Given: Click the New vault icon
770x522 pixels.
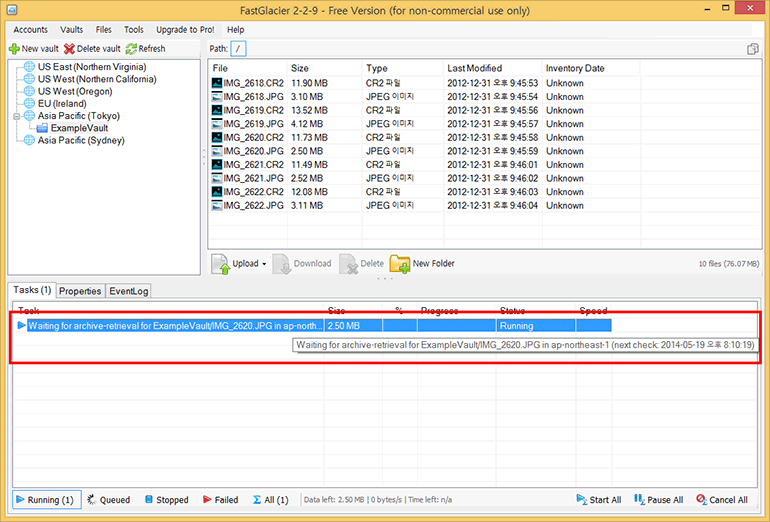Looking at the screenshot, I should [14, 49].
